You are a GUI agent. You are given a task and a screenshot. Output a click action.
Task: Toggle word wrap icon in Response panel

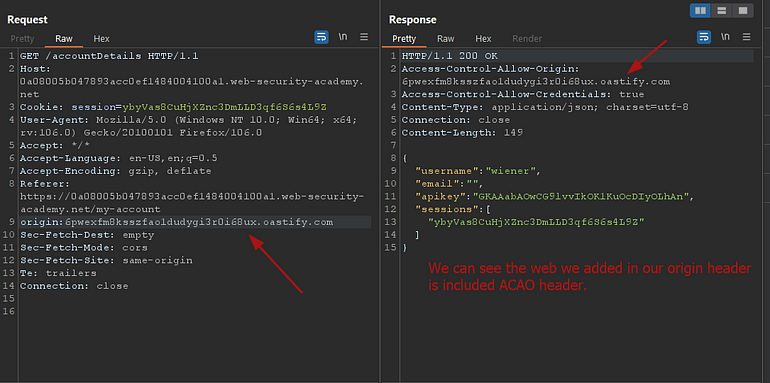pyautogui.click(x=704, y=37)
